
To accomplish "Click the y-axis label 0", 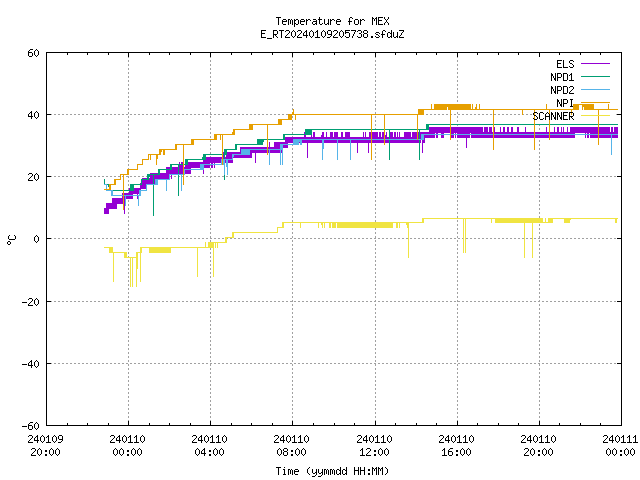I will pos(36,239).
